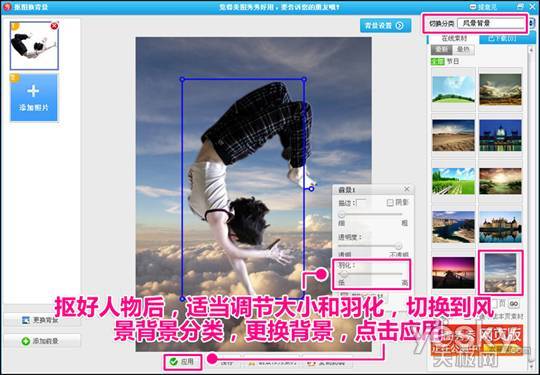Enable the 阴影 shadow checkbox
Image resolution: width=540 pixels, height=375 pixels.
tap(390, 202)
